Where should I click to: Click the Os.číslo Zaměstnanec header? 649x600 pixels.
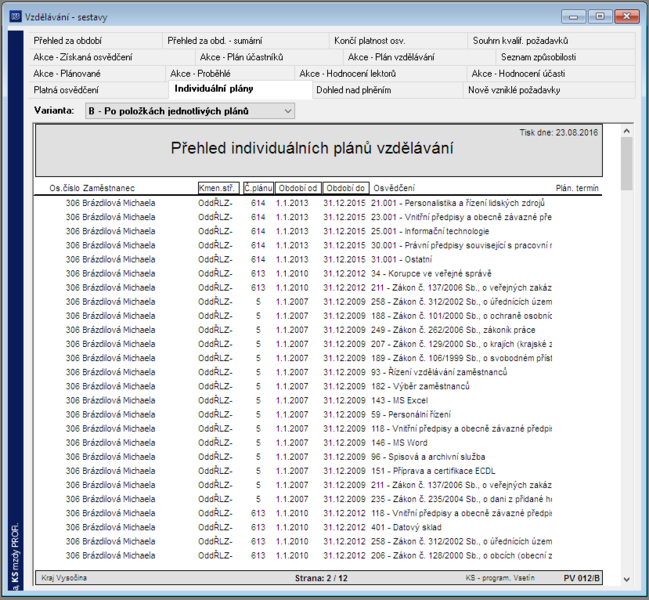tap(92, 188)
